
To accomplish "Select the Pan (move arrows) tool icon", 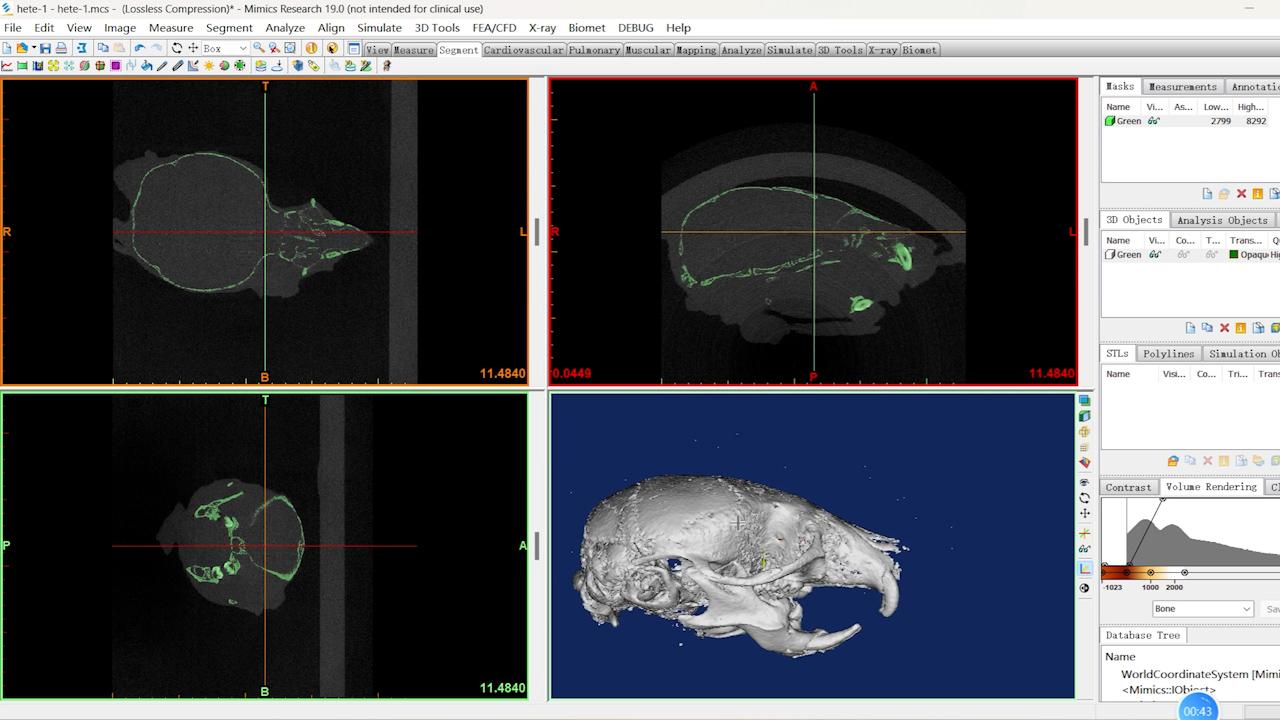I will point(193,48).
